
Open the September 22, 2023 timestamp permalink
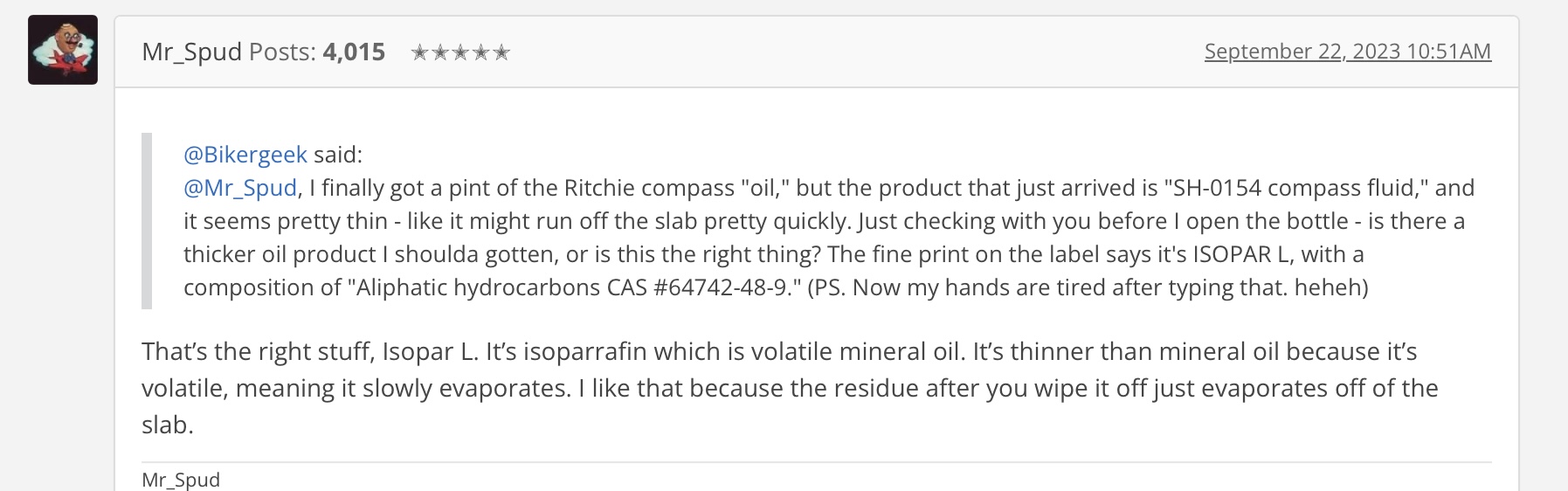(x=1347, y=52)
